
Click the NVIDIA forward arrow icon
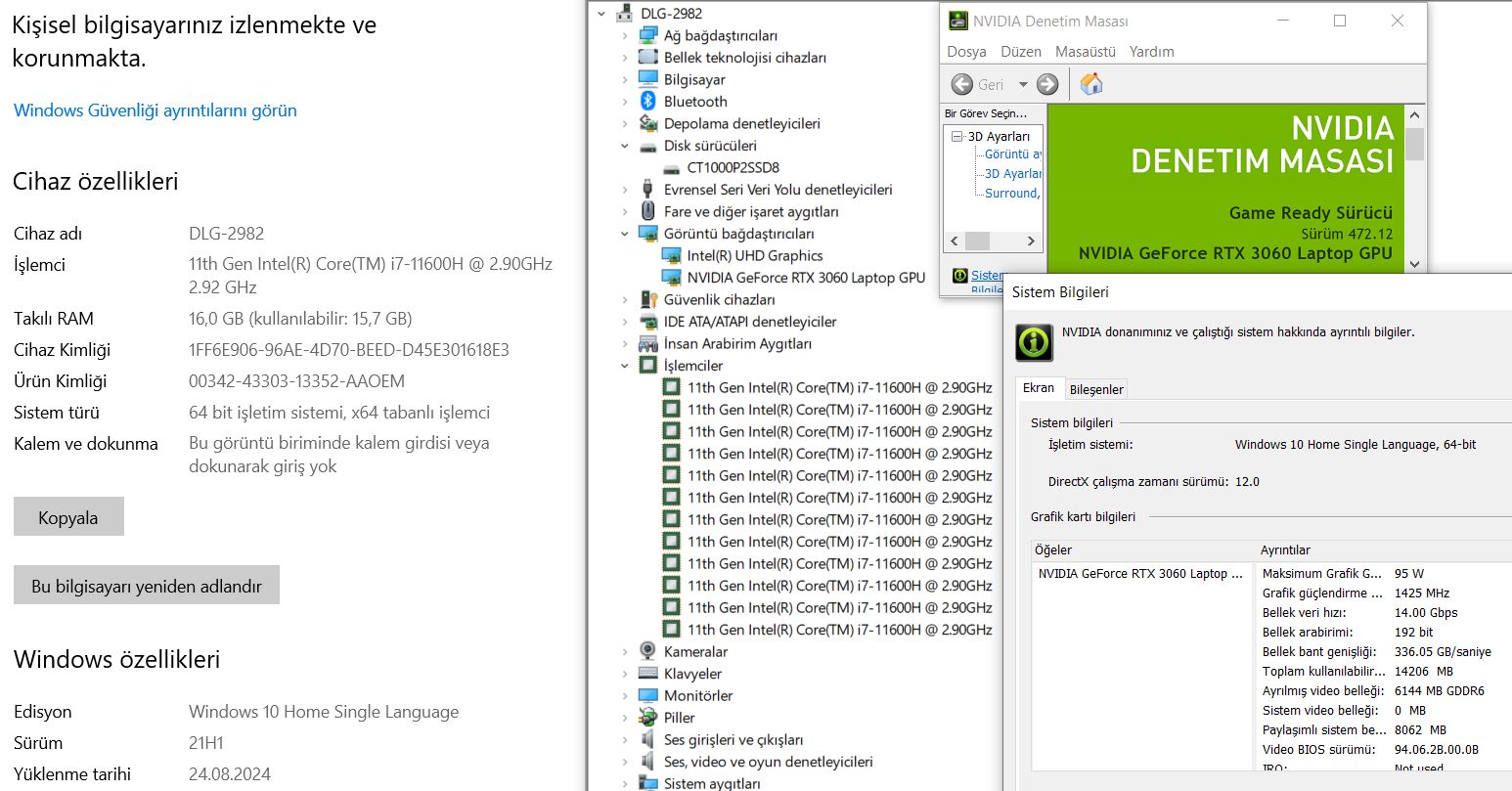point(1047,84)
